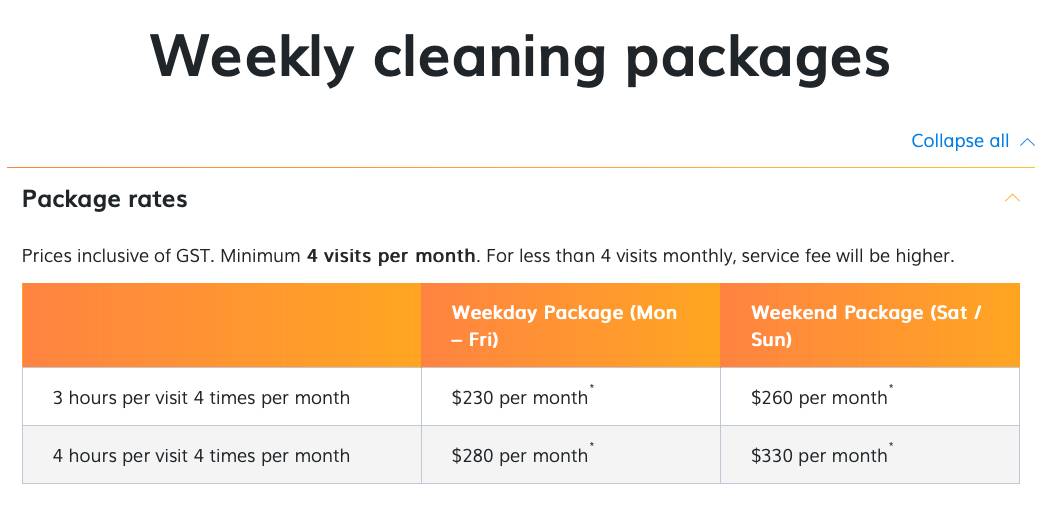Click the bold 4 visits per month text
This screenshot has width=1054, height=506.
tap(391, 256)
